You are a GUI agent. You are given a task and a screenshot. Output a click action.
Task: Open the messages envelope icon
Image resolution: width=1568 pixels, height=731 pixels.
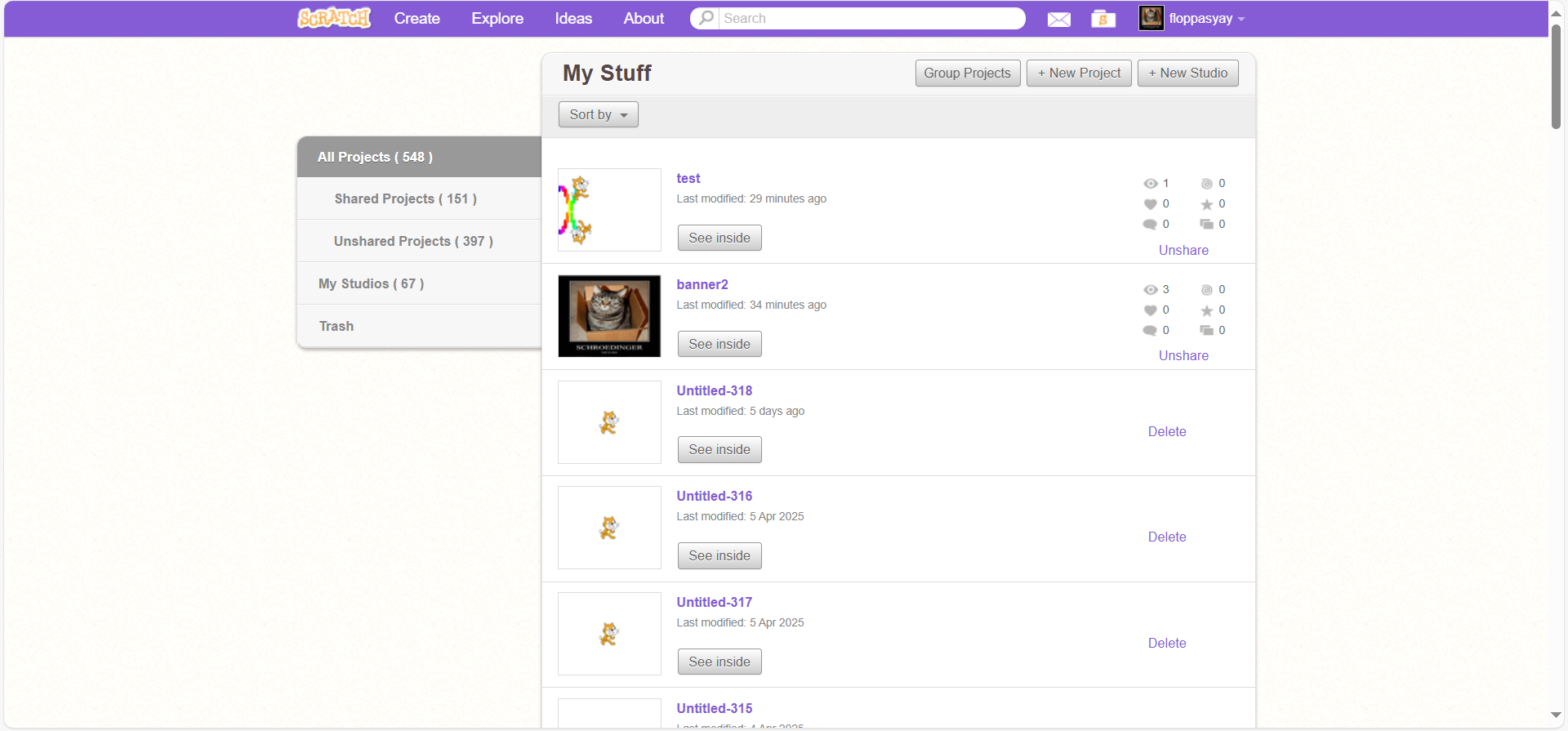coord(1059,19)
